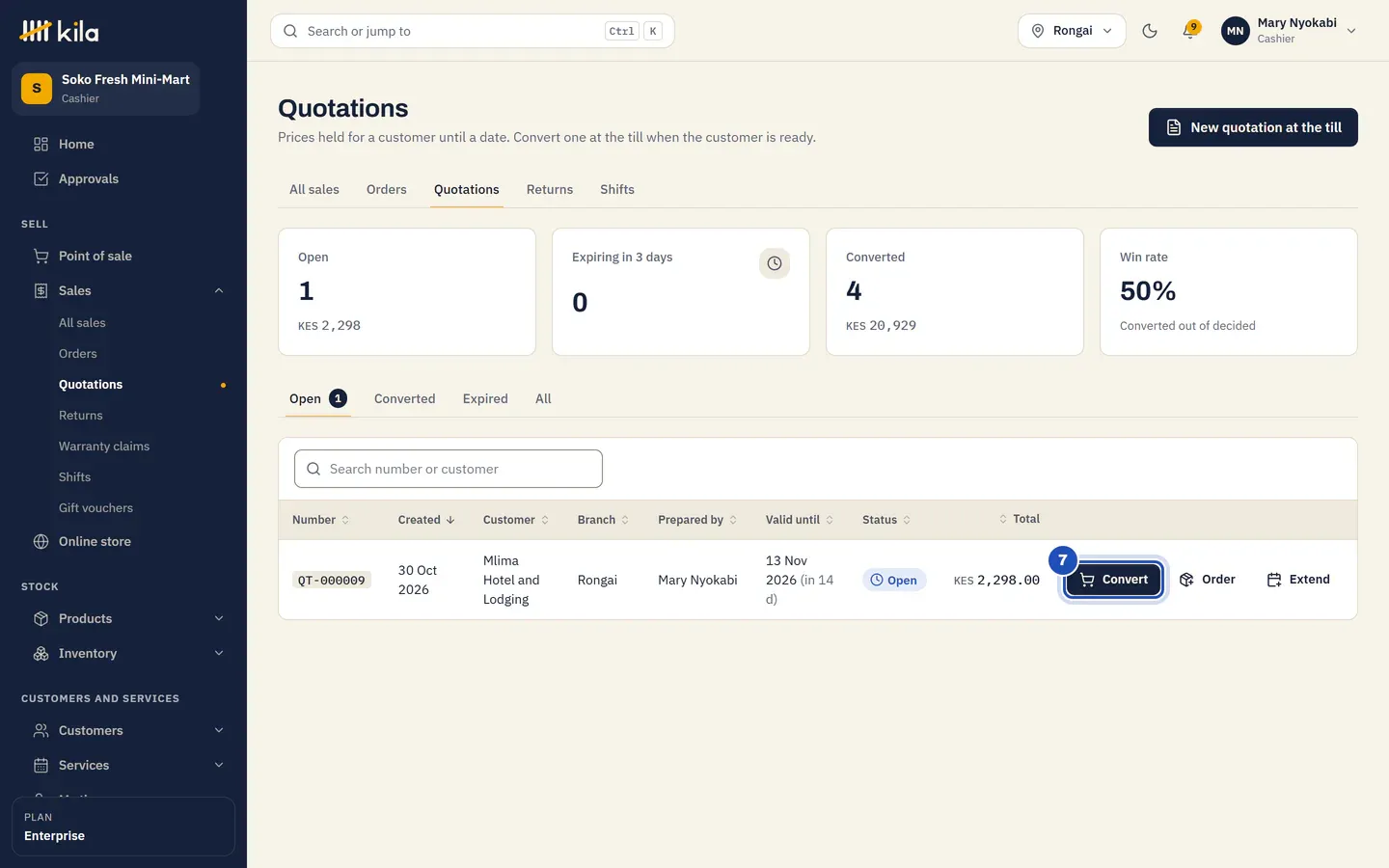Sort by Total column
This screenshot has height=868, width=1389.
(x=1019, y=519)
